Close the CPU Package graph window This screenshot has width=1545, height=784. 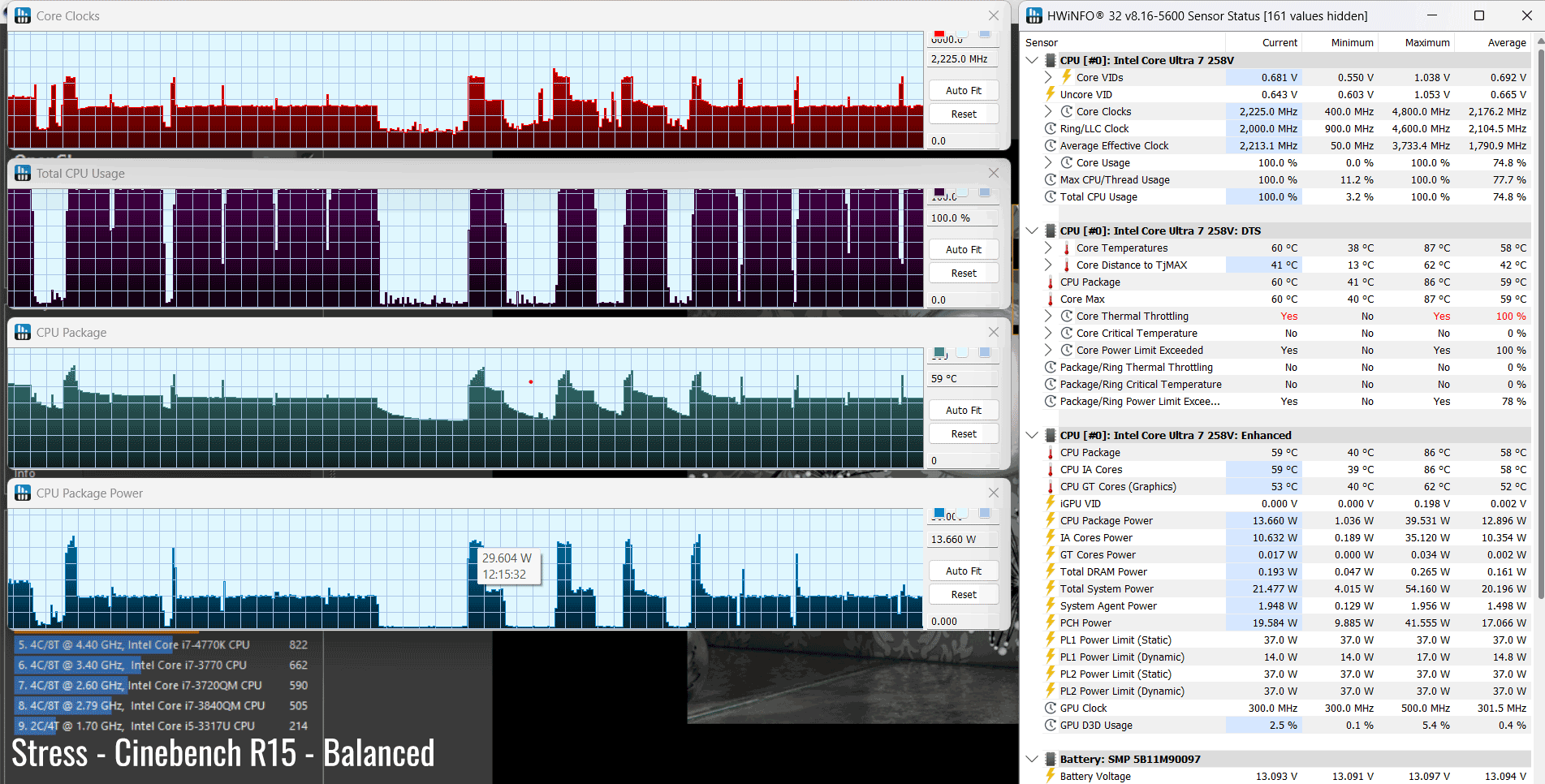click(x=994, y=332)
